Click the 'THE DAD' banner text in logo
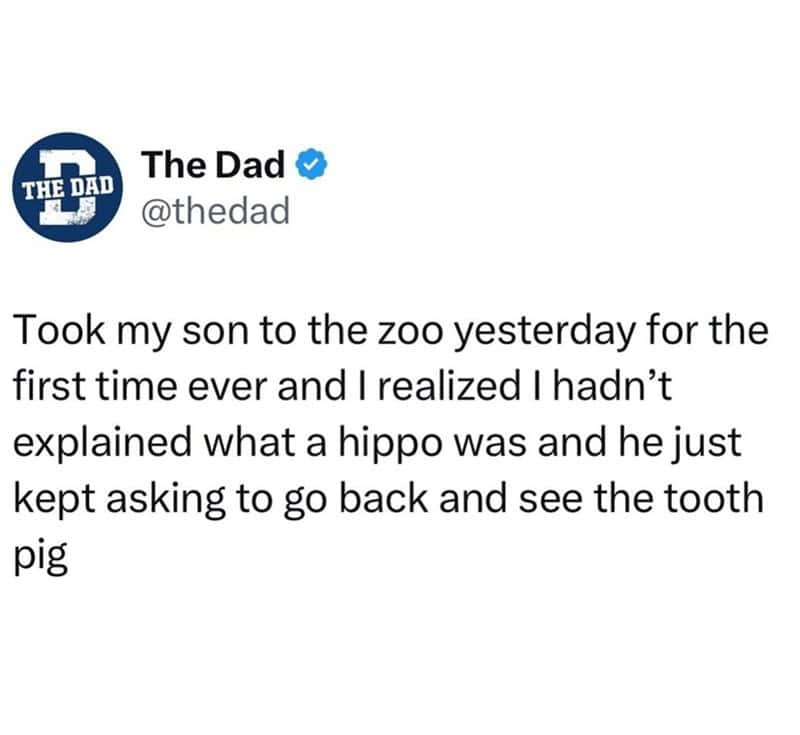Image resolution: width=800 pixels, height=735 pixels. 68,188
